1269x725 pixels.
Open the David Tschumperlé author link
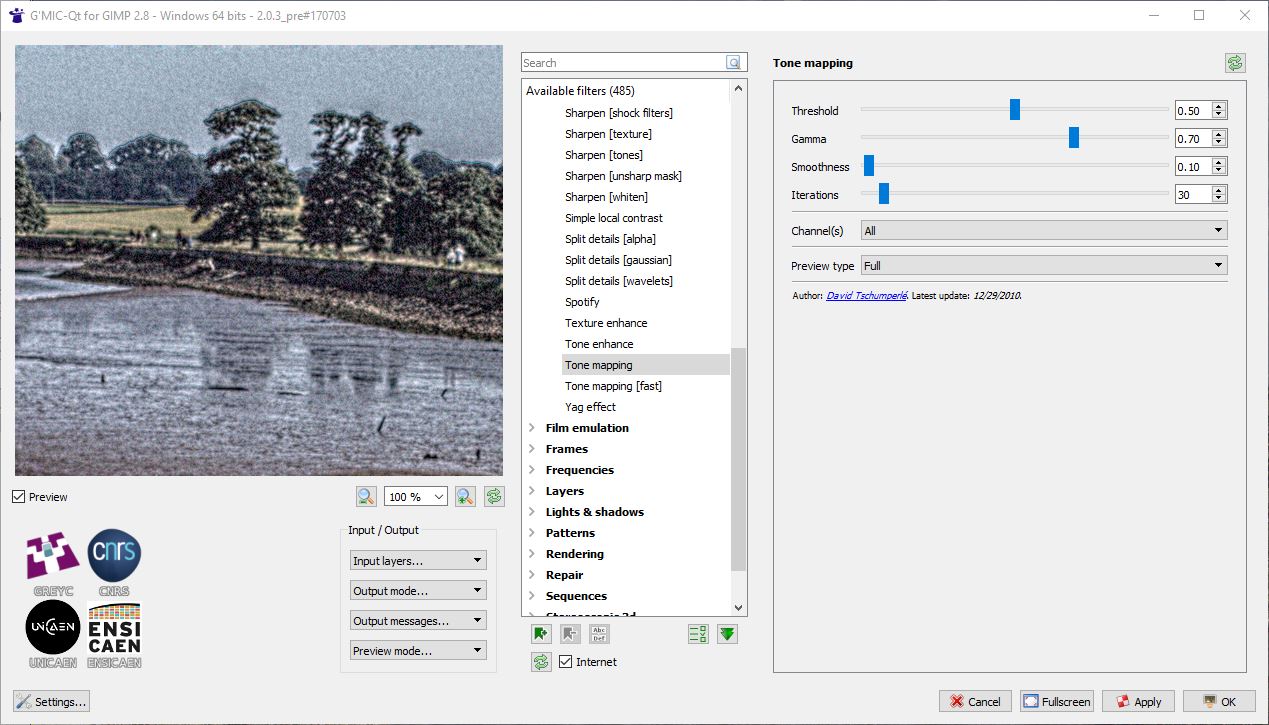(x=866, y=296)
